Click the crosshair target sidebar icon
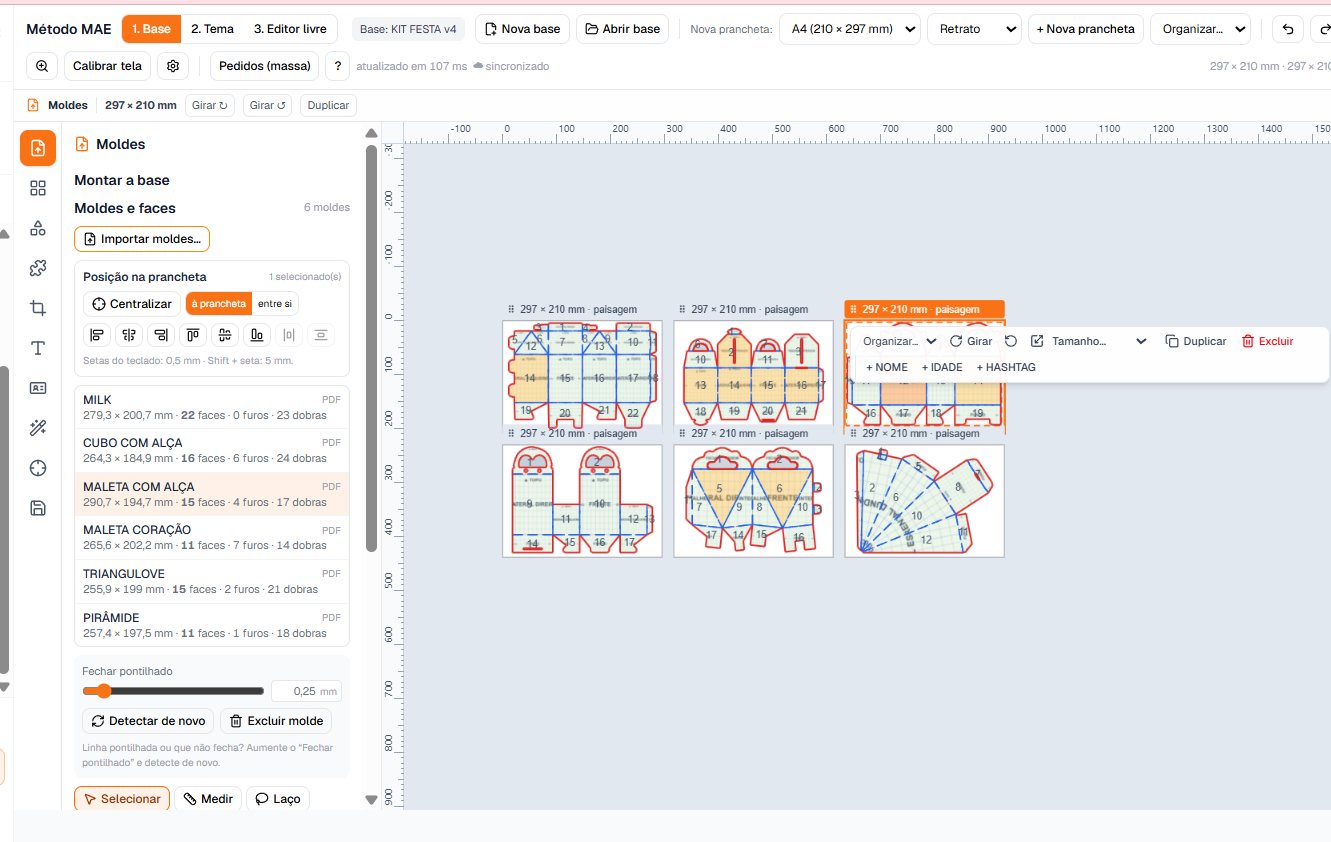 coord(38,468)
